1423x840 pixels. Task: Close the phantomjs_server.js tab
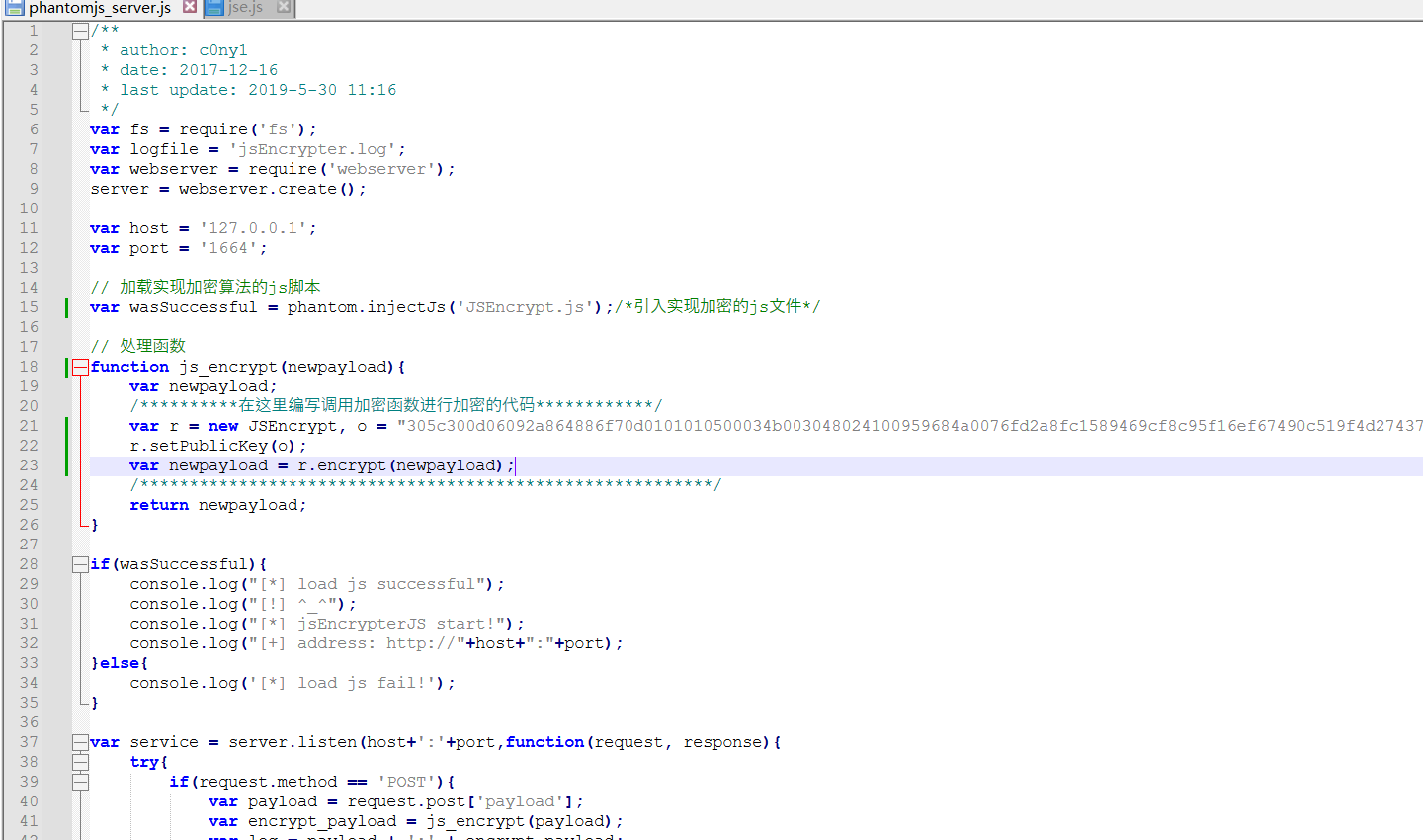[x=190, y=7]
